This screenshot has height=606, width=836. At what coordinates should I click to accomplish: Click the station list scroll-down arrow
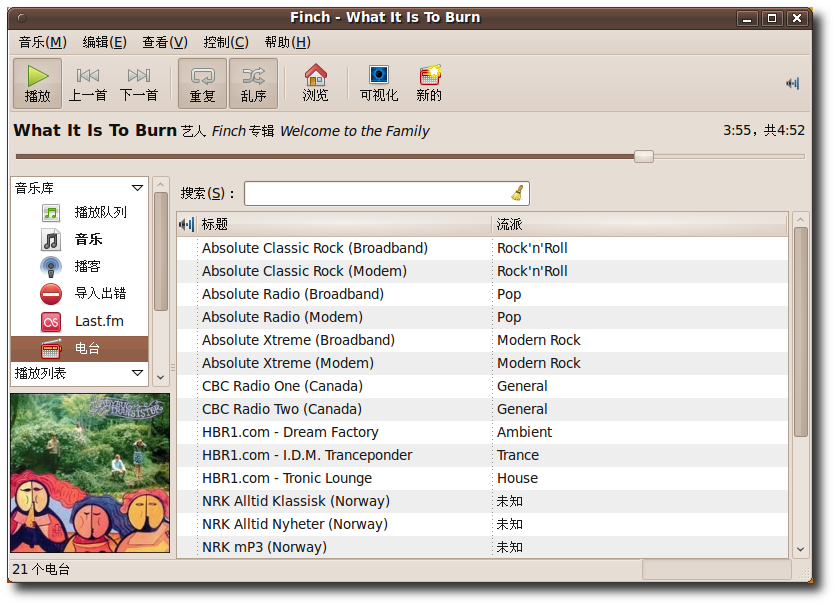pos(800,550)
